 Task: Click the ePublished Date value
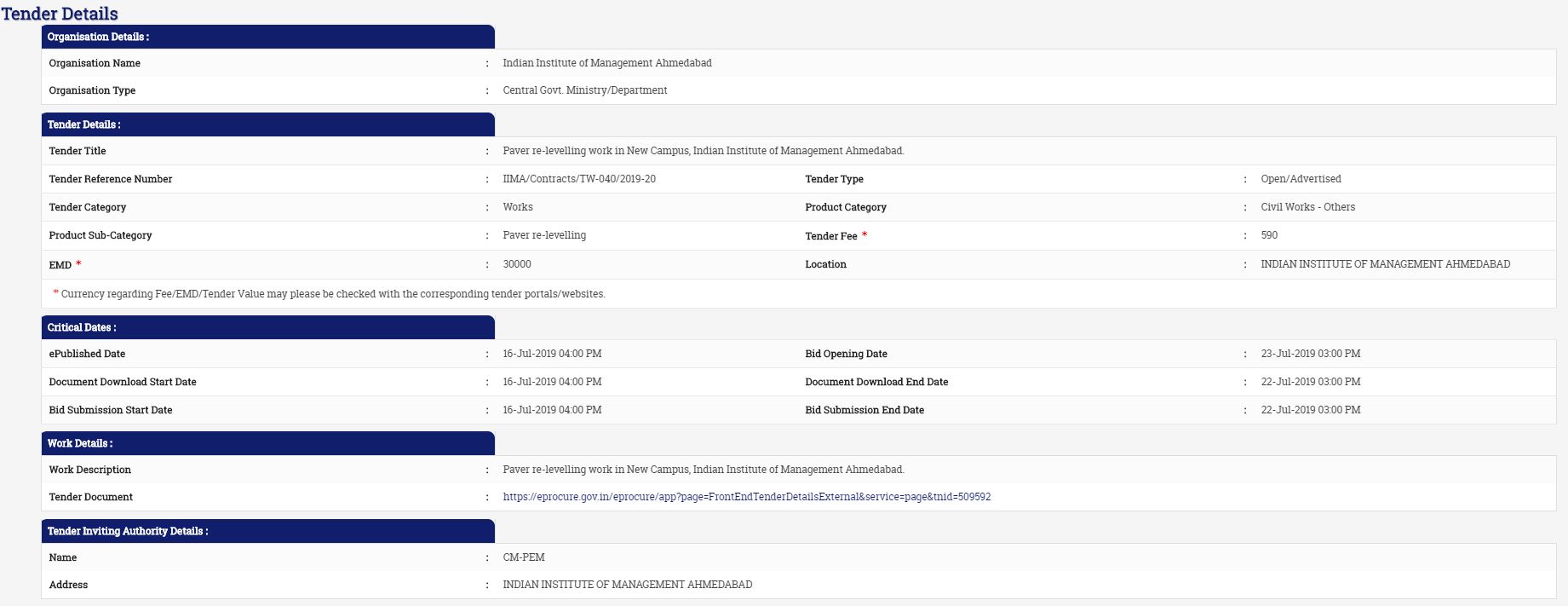tap(552, 354)
